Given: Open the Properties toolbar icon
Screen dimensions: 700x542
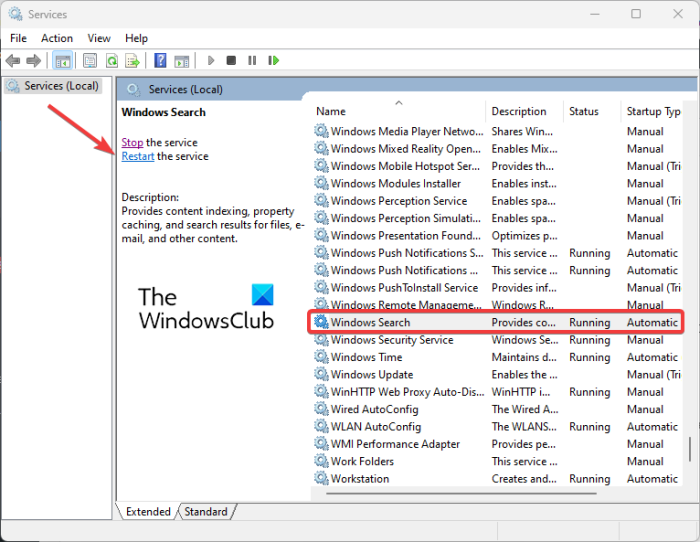Looking at the screenshot, I should coord(90,60).
